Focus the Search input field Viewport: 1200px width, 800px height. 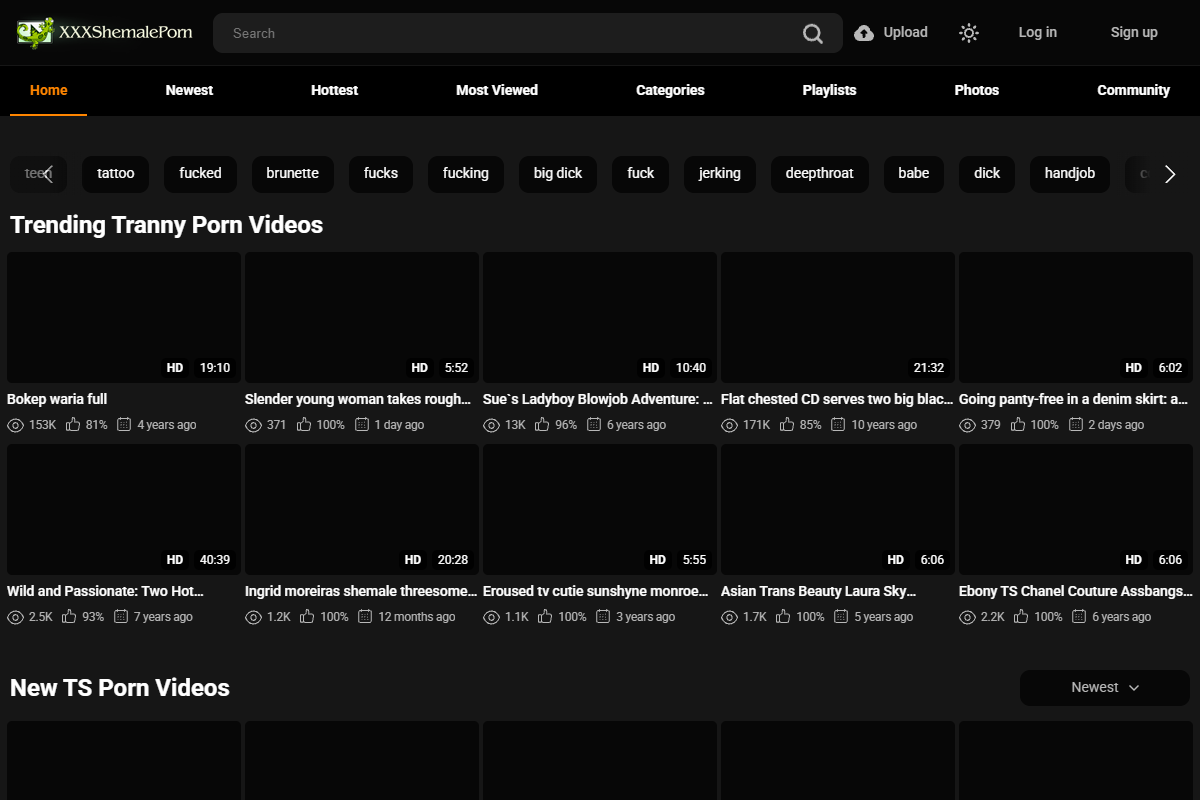pyautogui.click(x=500, y=33)
